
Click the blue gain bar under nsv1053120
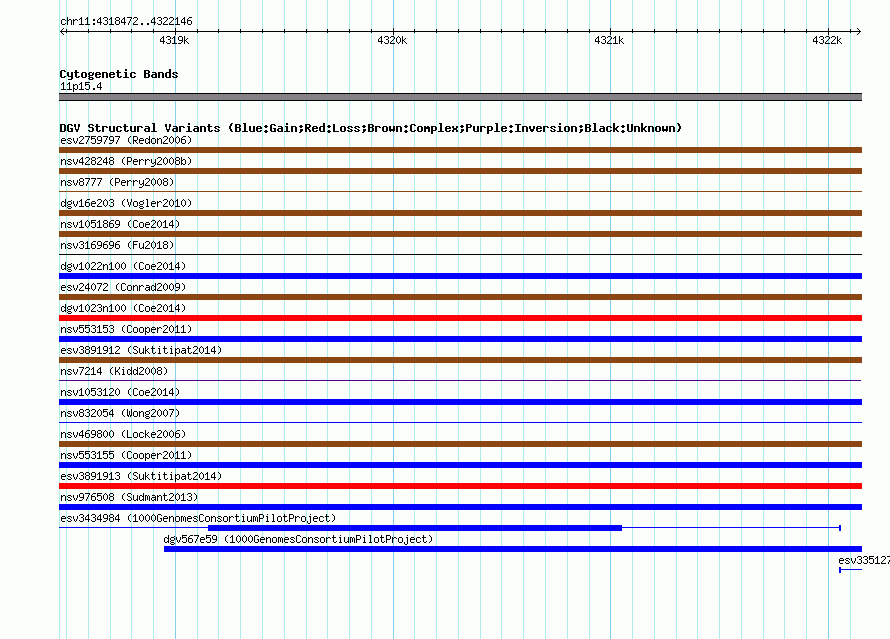tap(460, 402)
